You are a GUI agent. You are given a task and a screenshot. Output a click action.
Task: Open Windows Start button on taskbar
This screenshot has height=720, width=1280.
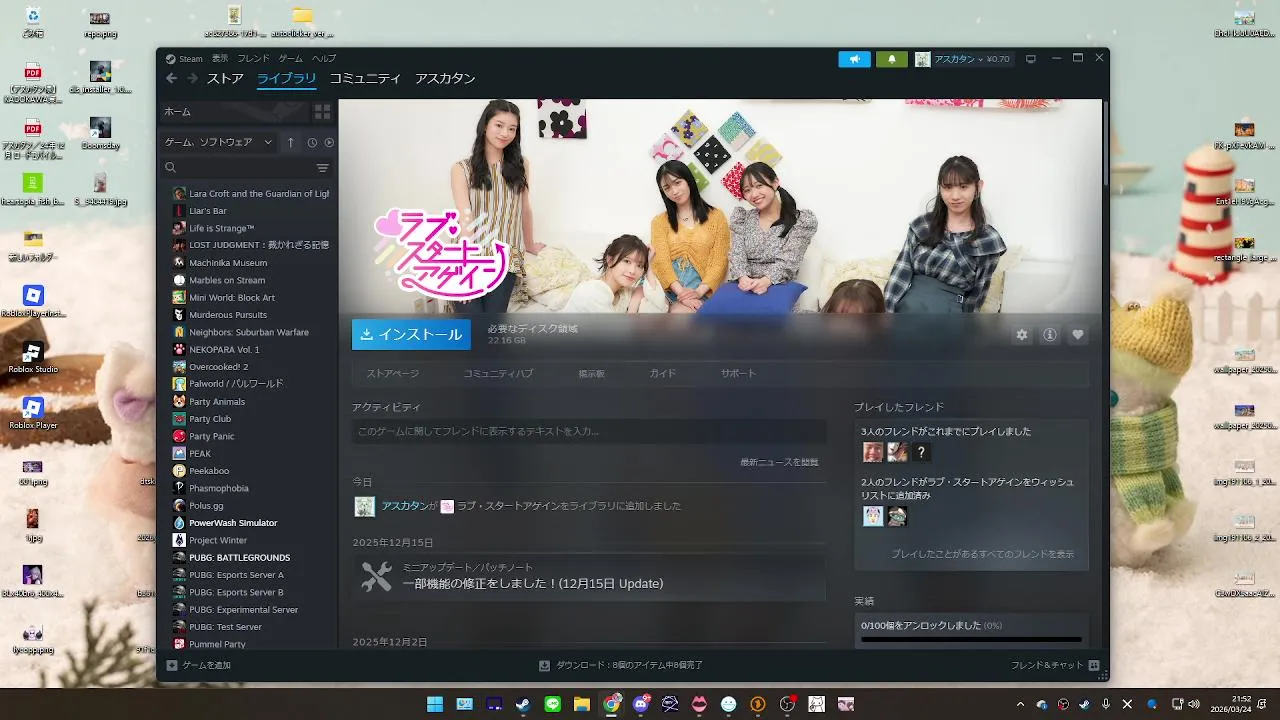pyautogui.click(x=435, y=704)
